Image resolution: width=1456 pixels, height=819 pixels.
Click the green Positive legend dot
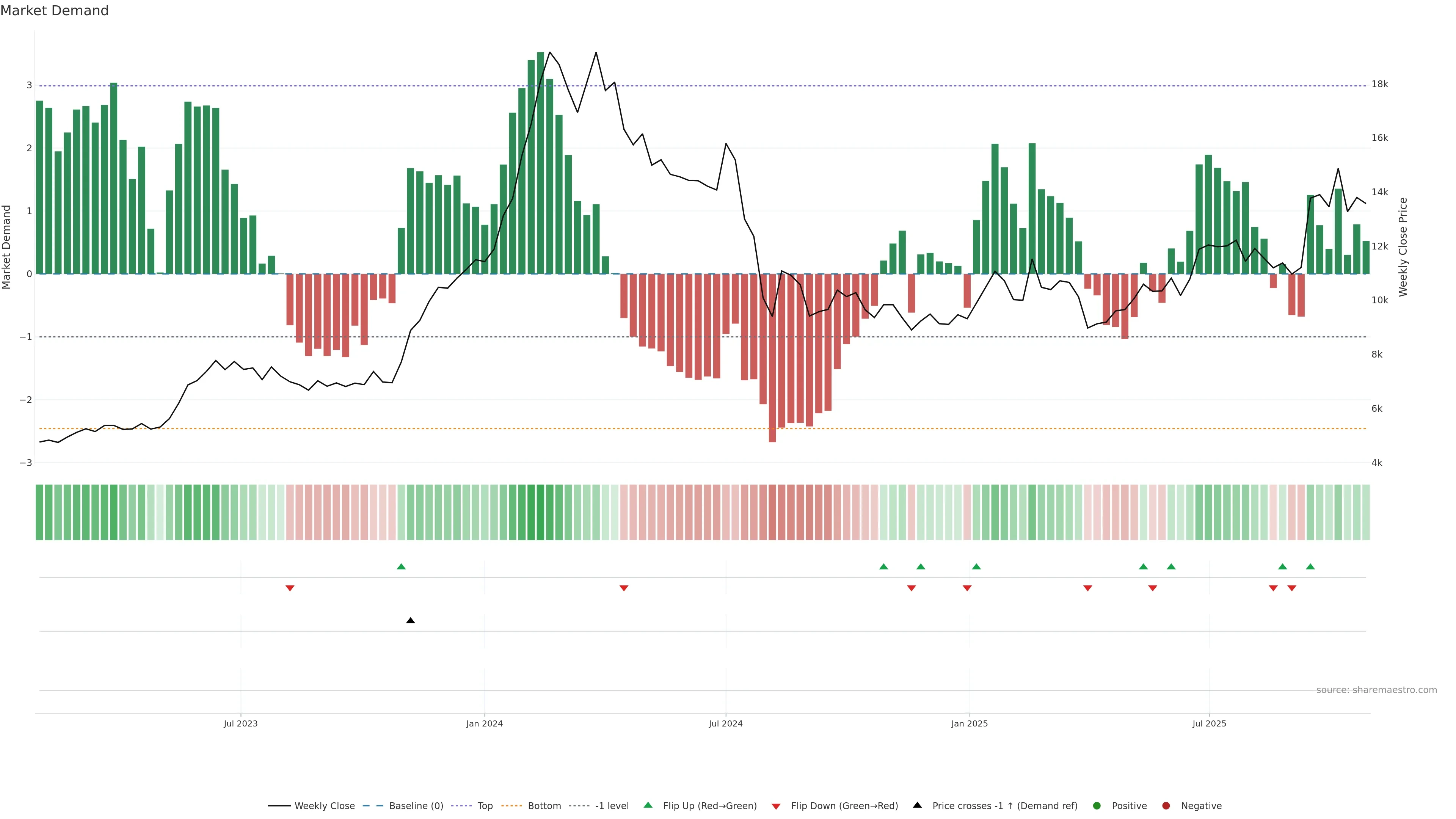tap(1097, 805)
